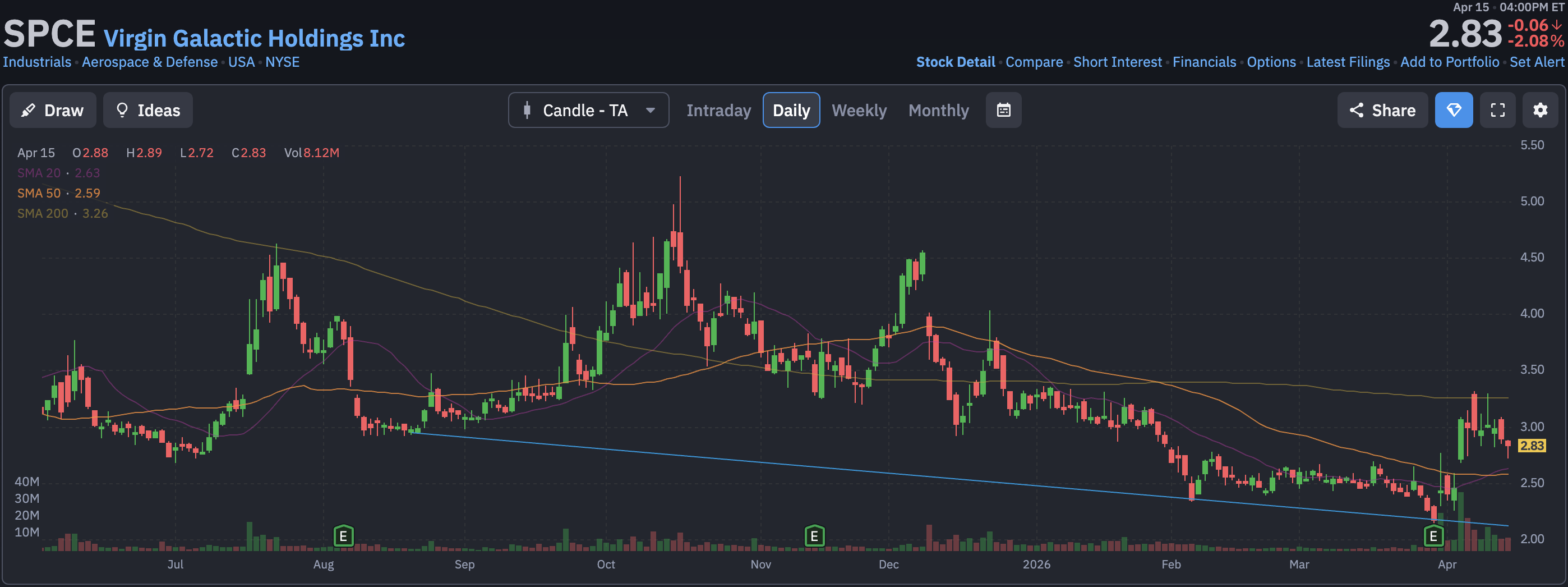Open the Ideas lightbulb button
Screen dimensions: 1568x587
click(148, 110)
